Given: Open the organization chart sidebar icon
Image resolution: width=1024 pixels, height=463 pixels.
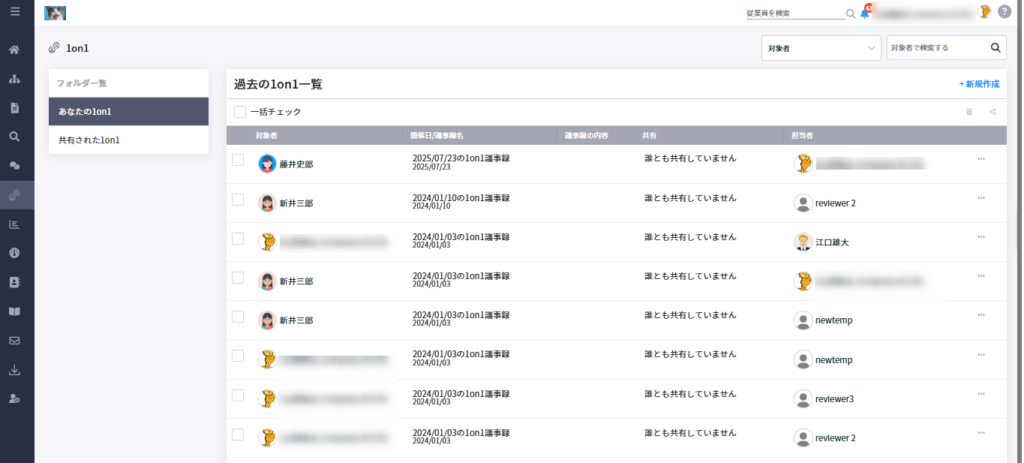Looking at the screenshot, I should click(14, 79).
